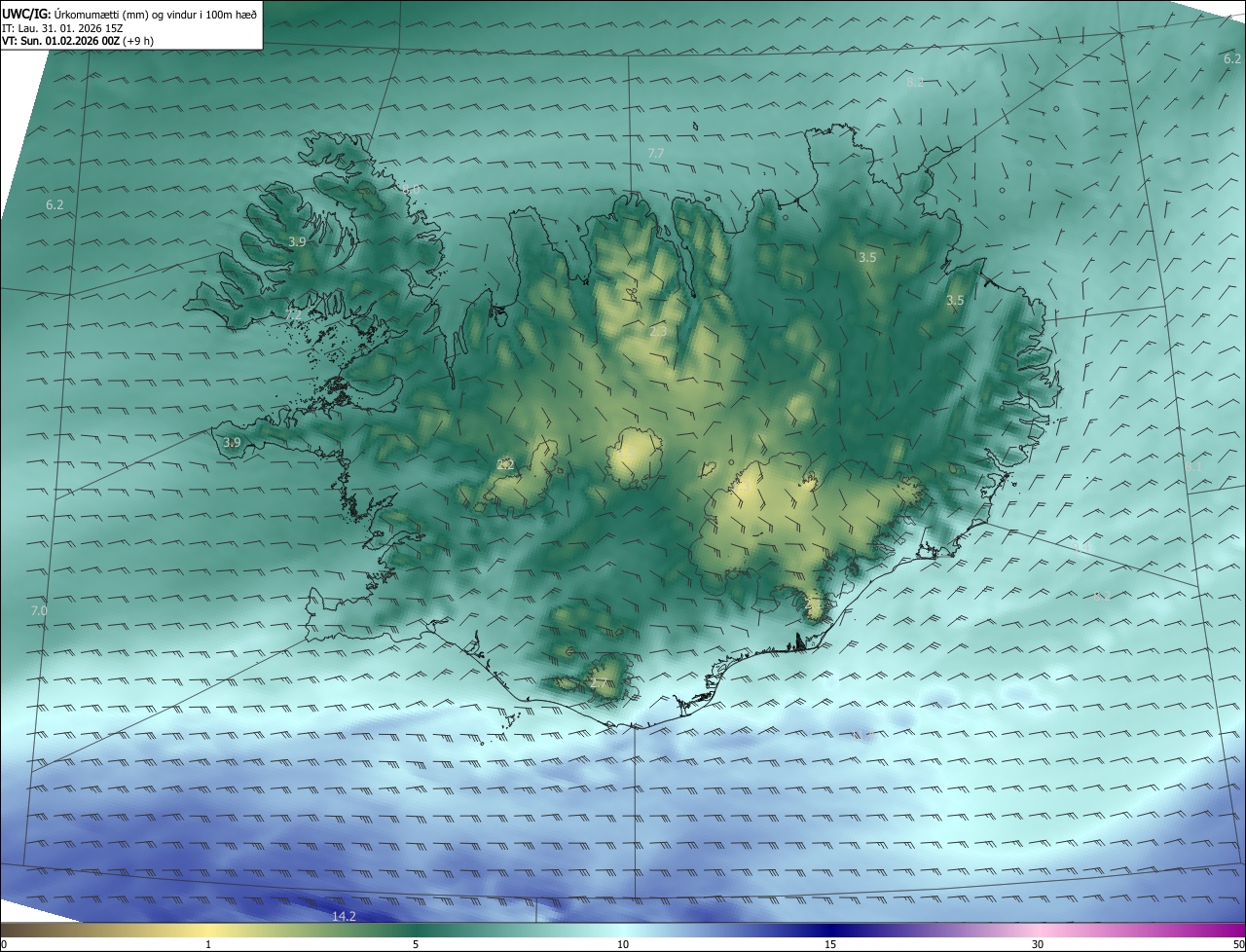Click colorbar tick label '5'
Image resolution: width=1246 pixels, height=952 pixels.
click(416, 944)
